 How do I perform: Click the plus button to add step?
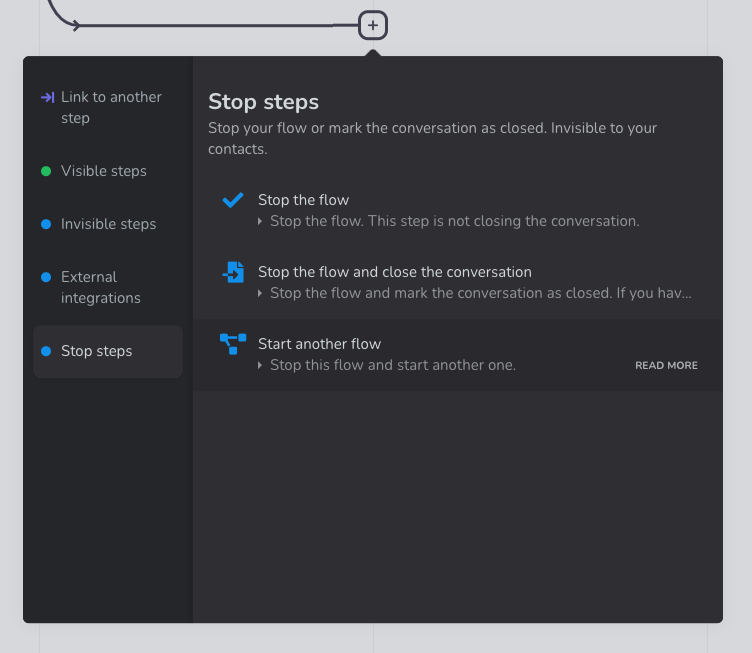[372, 25]
